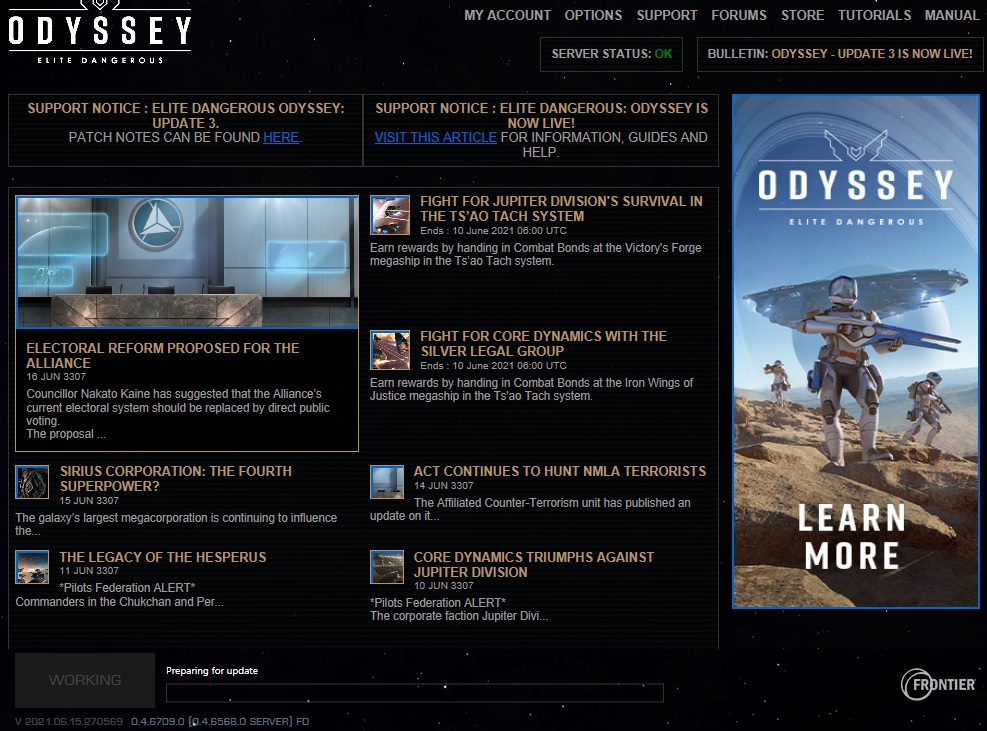
Task: Click the Odyssey Learn More banner
Action: (x=855, y=352)
